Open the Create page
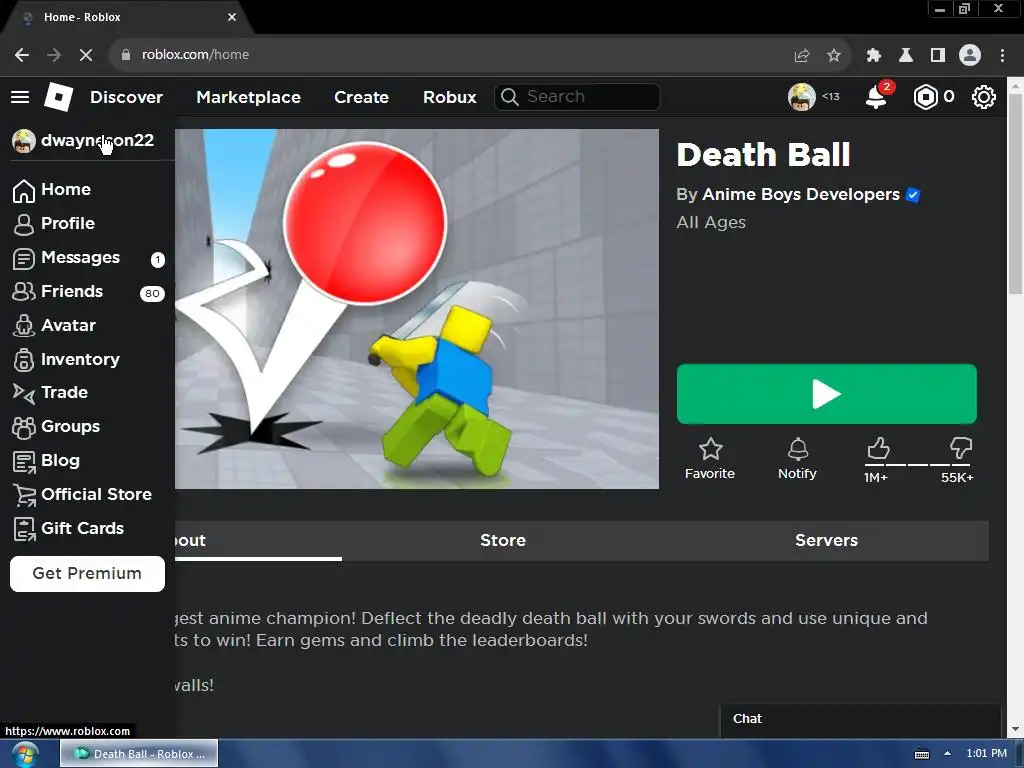This screenshot has height=768, width=1024. [x=361, y=97]
